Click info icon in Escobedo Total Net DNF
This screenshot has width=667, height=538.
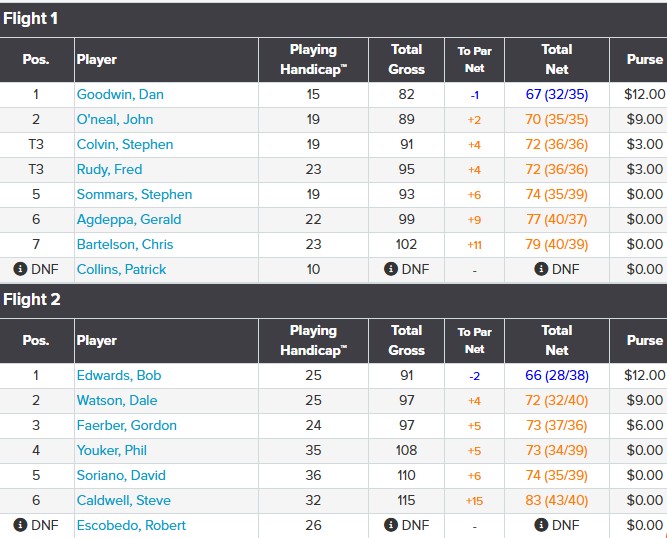(x=541, y=525)
